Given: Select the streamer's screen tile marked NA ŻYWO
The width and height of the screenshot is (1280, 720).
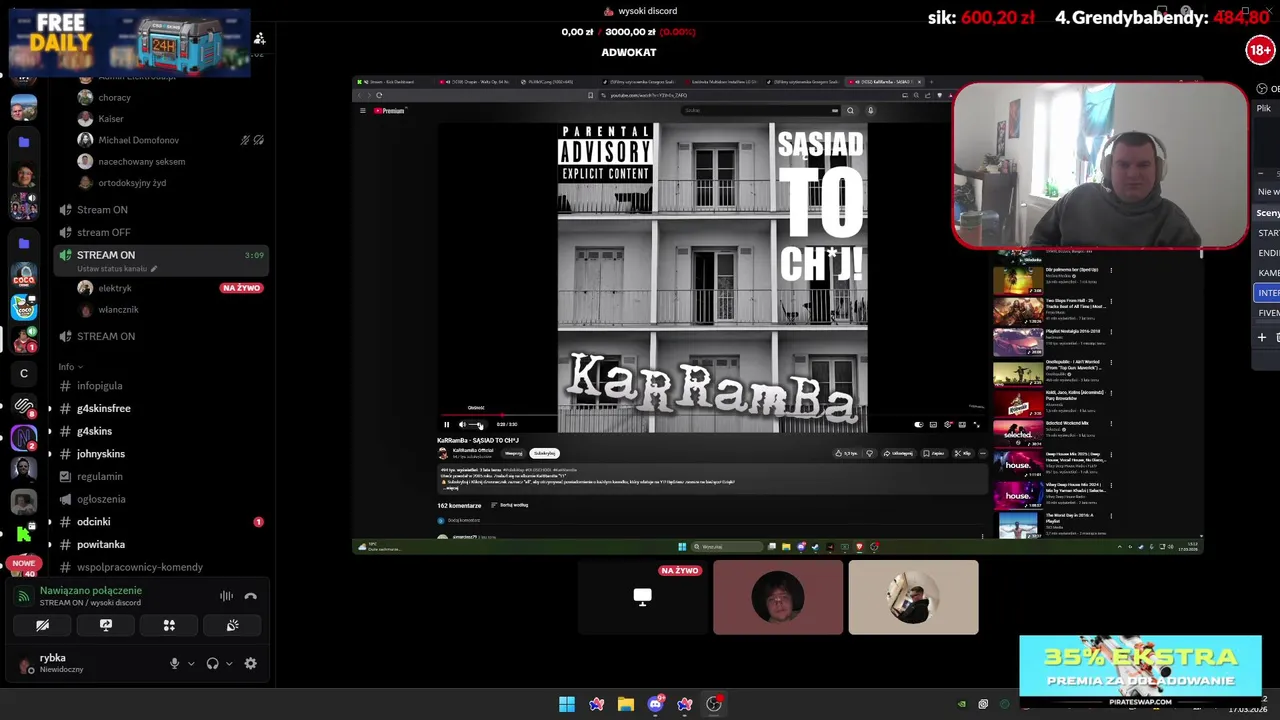Looking at the screenshot, I should (x=642, y=597).
